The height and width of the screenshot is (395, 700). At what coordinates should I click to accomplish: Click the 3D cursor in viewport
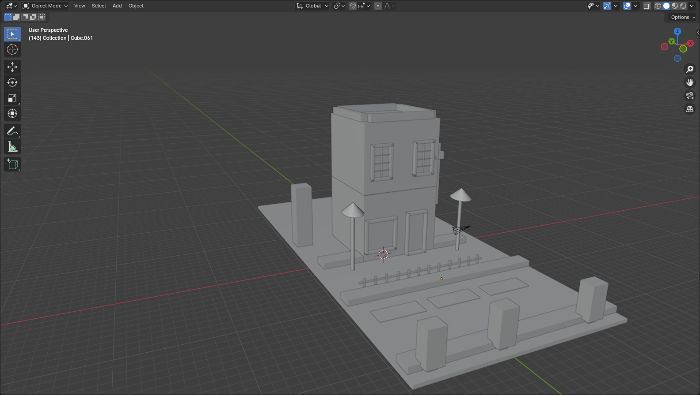point(383,254)
